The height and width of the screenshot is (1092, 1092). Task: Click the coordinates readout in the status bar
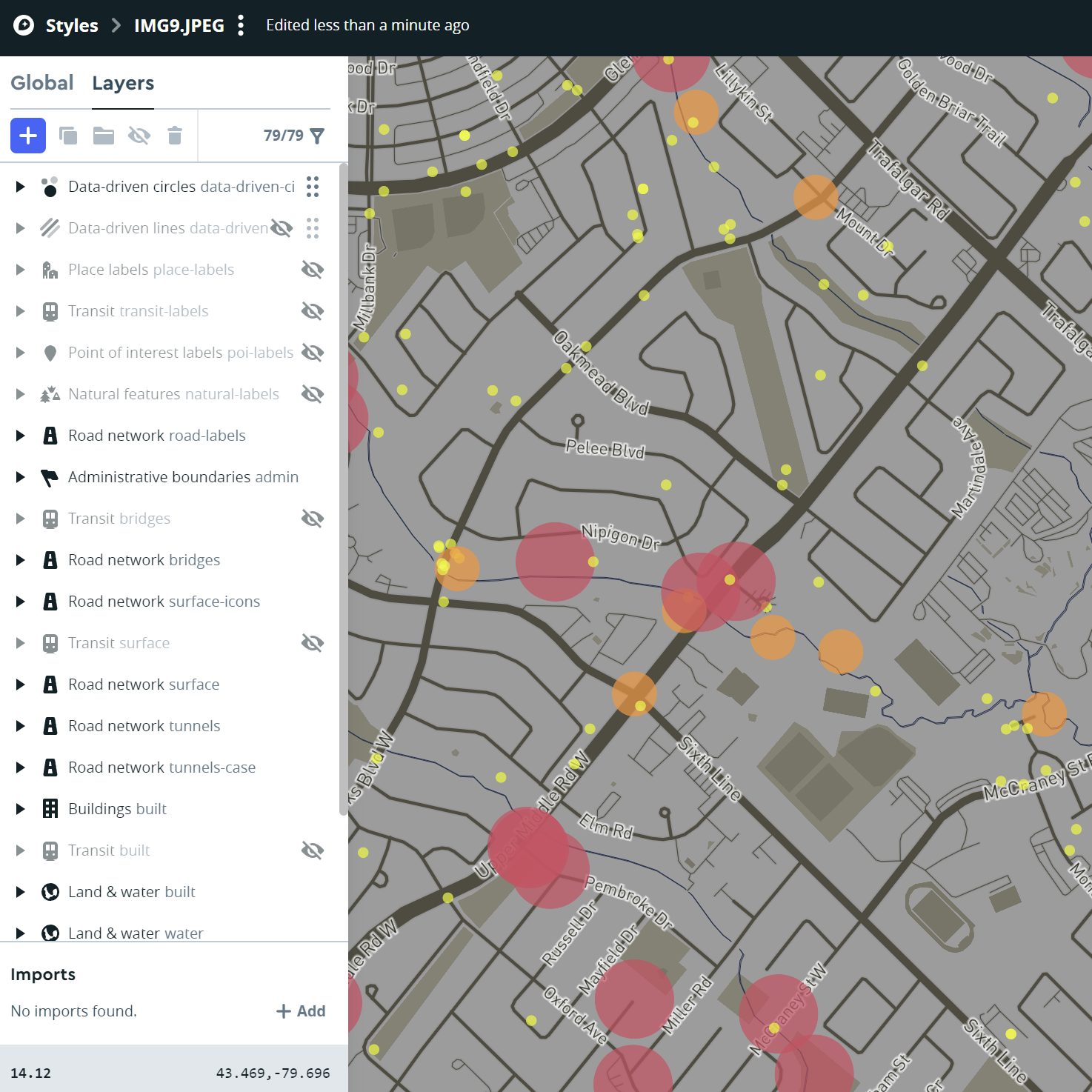[273, 1072]
